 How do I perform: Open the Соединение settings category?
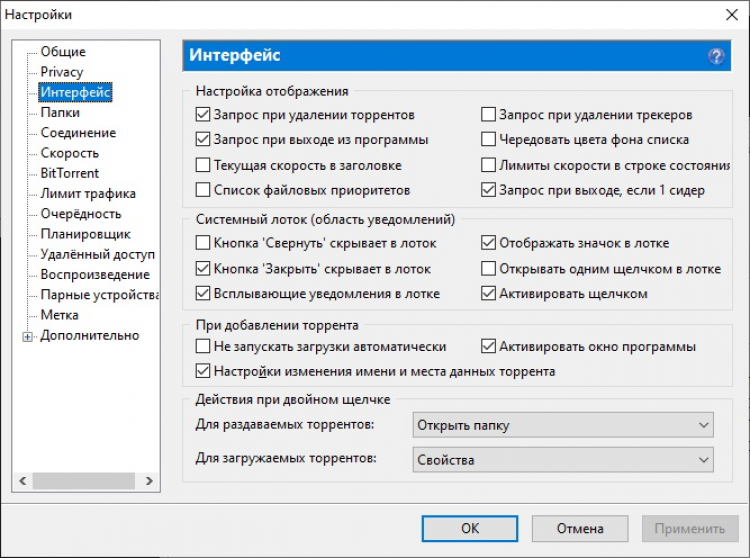[x=78, y=133]
